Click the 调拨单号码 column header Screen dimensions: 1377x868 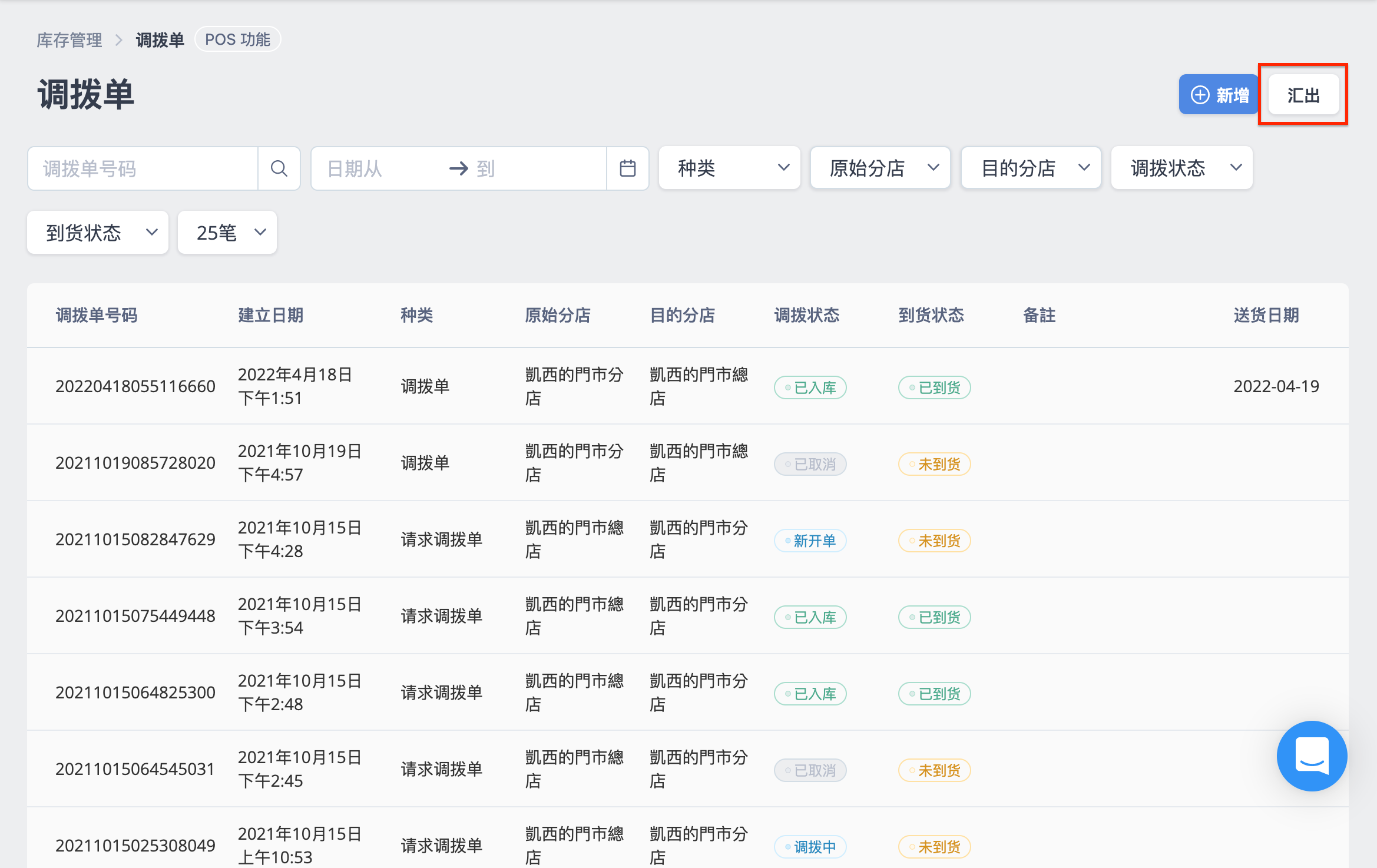pos(97,315)
